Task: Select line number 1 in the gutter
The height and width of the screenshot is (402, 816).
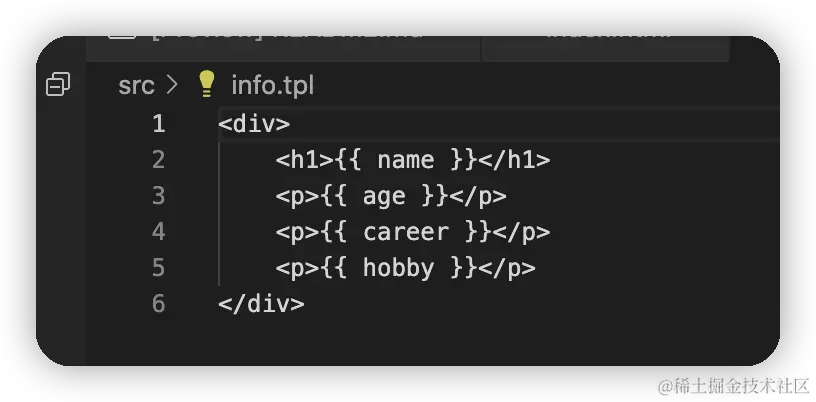Action: coord(158,124)
